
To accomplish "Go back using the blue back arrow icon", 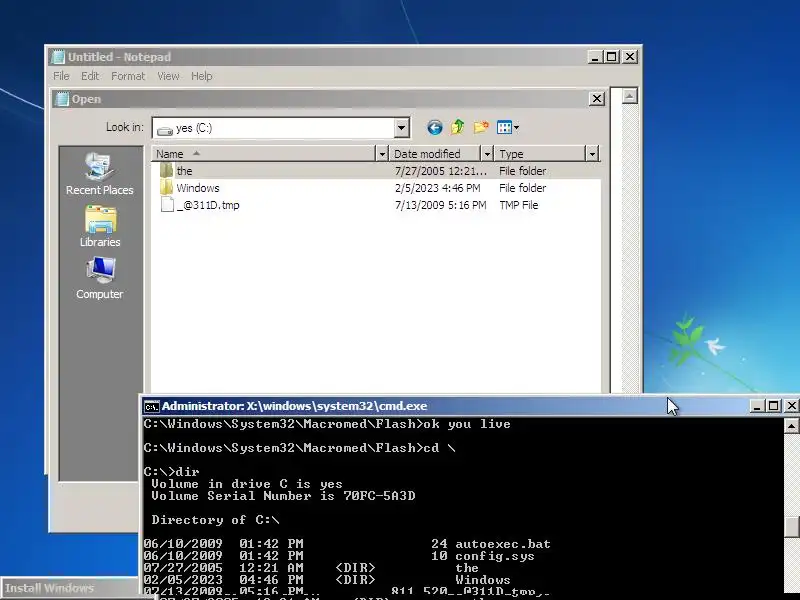I will pos(435,127).
